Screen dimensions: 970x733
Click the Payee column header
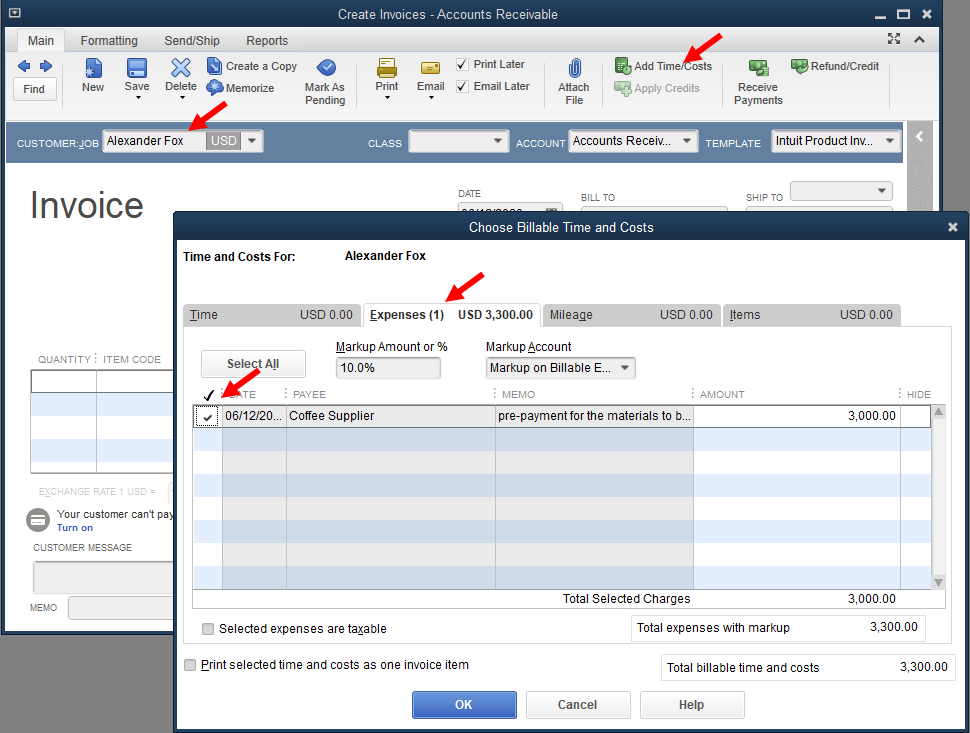309,395
